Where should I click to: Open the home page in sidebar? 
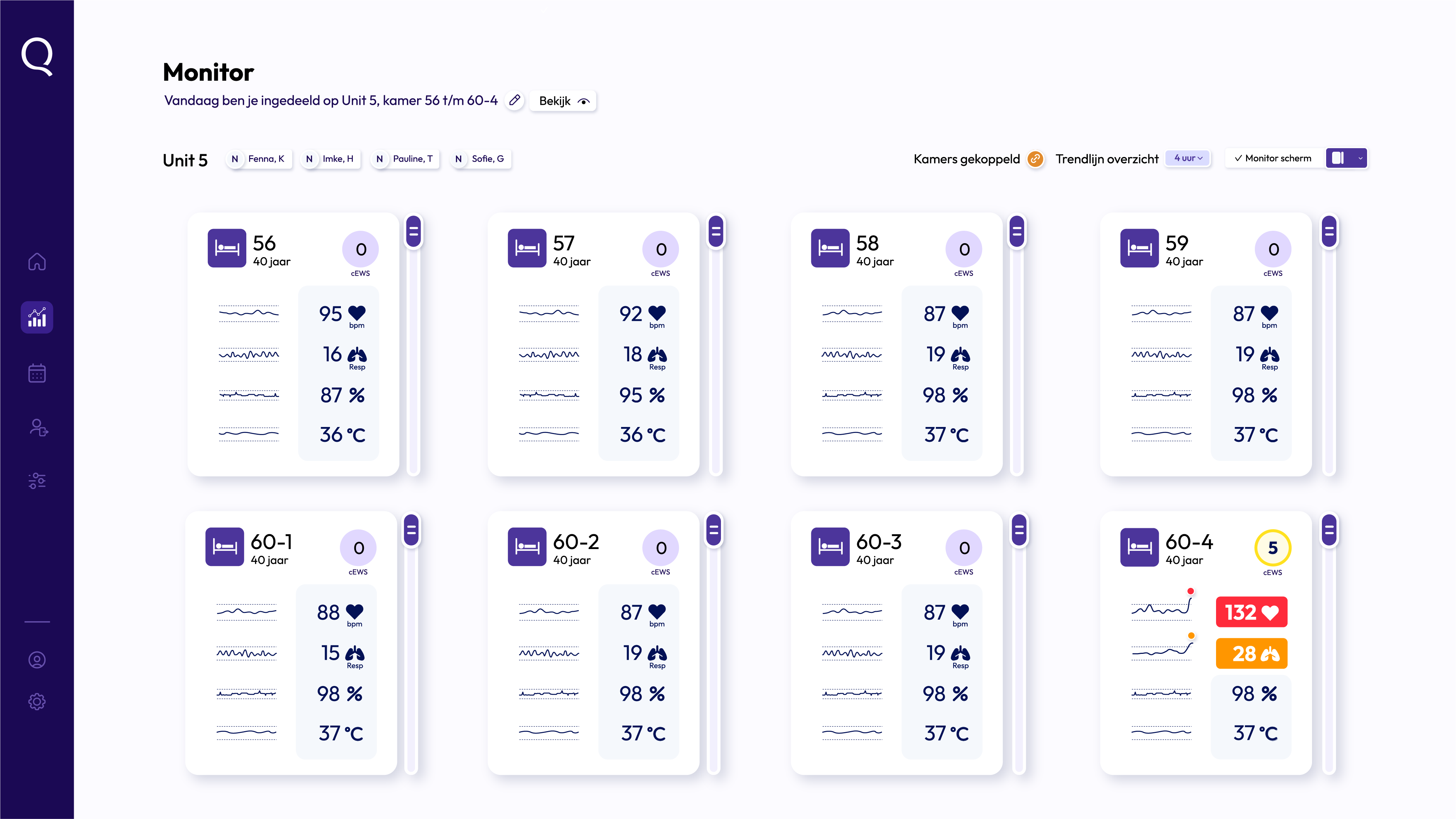pos(37,262)
